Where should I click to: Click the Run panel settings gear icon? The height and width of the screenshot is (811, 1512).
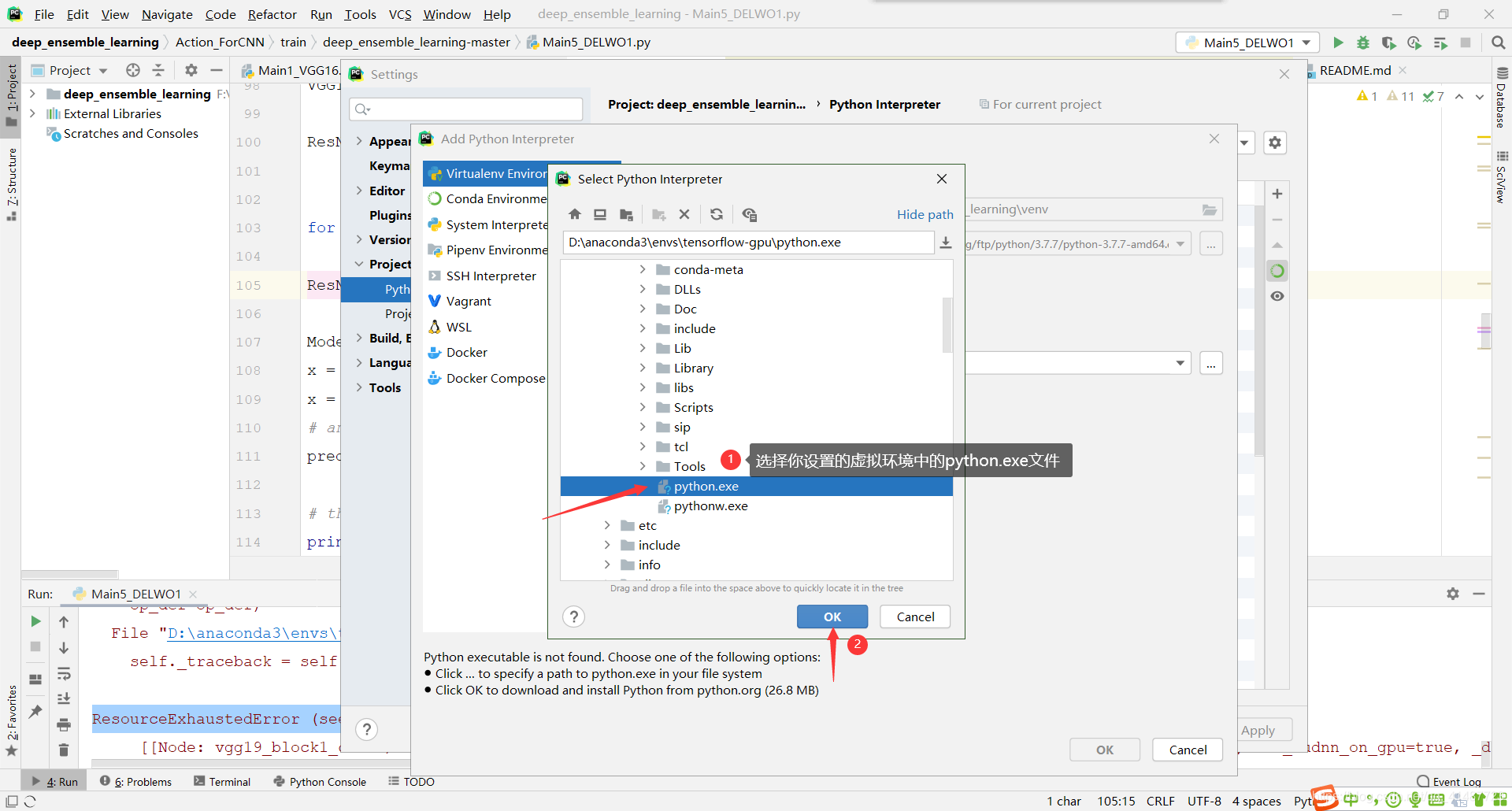(1453, 594)
